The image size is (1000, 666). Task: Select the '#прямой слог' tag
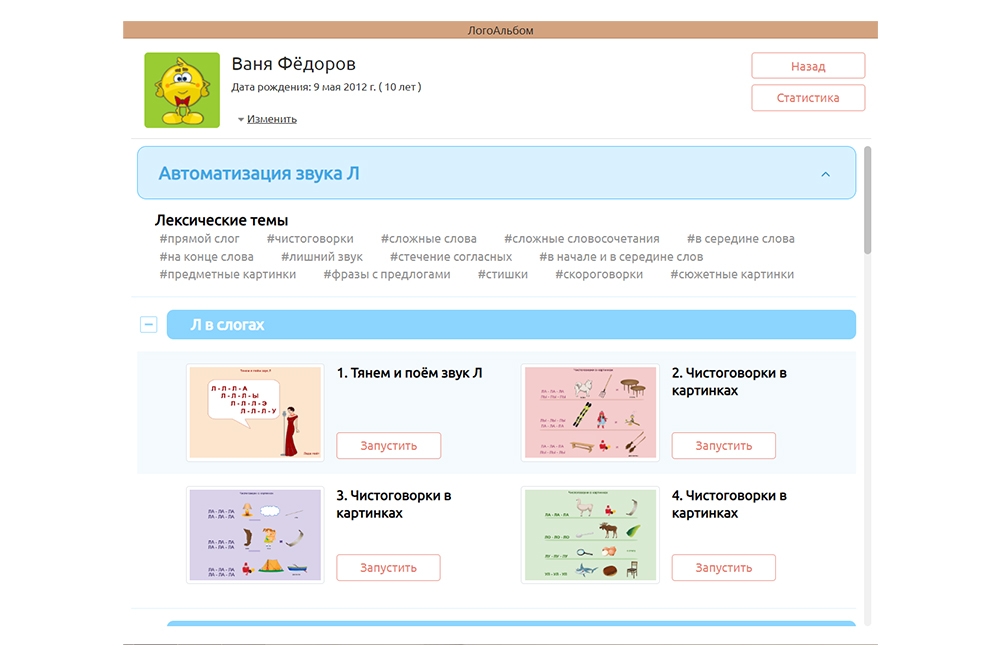point(199,239)
